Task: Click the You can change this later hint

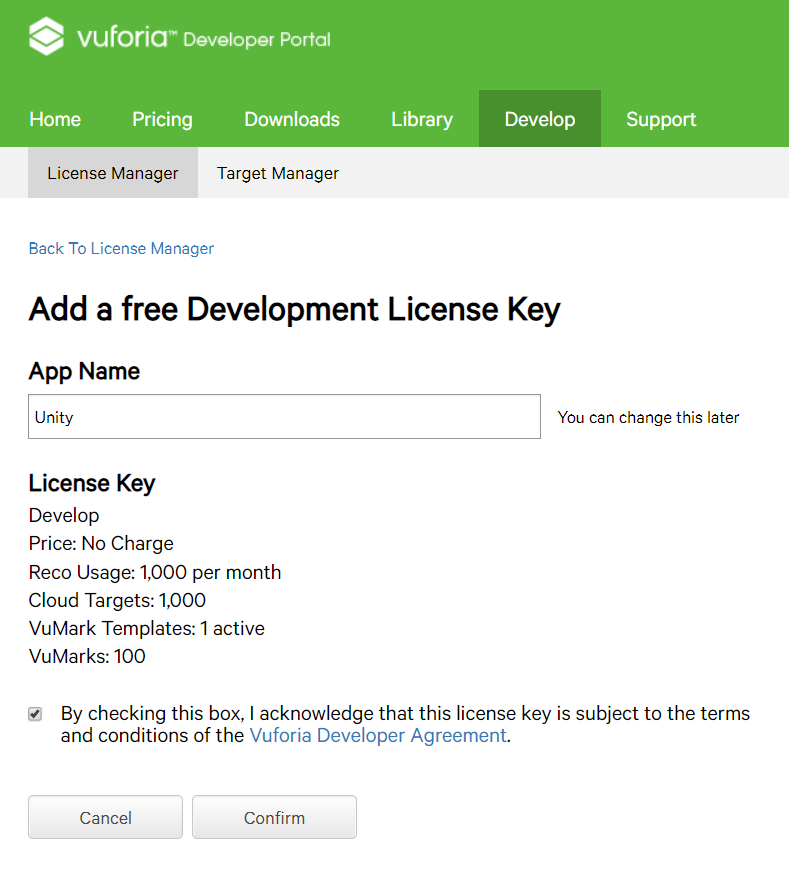Action: pyautogui.click(x=648, y=418)
